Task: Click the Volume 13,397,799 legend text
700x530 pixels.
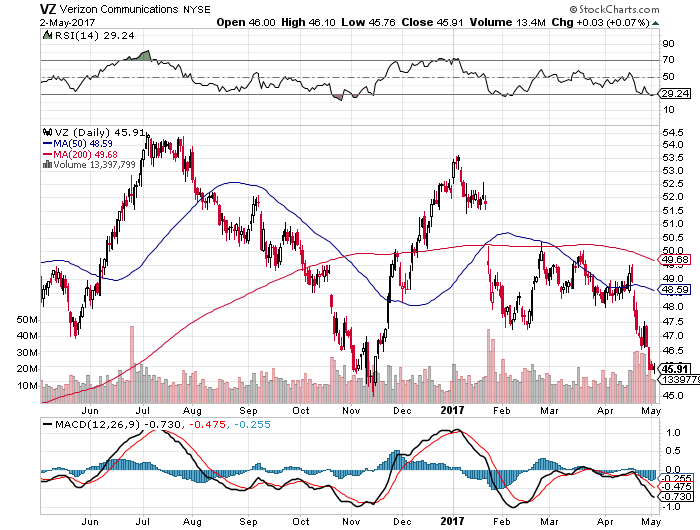Action: [x=95, y=164]
